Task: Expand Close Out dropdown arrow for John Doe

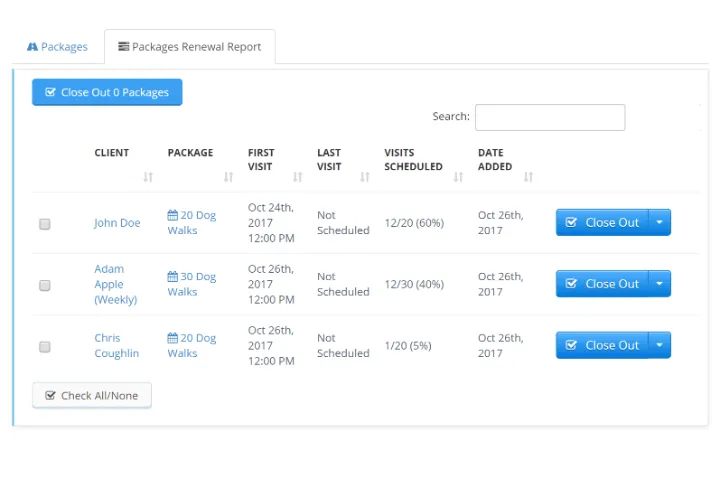Action: click(659, 222)
